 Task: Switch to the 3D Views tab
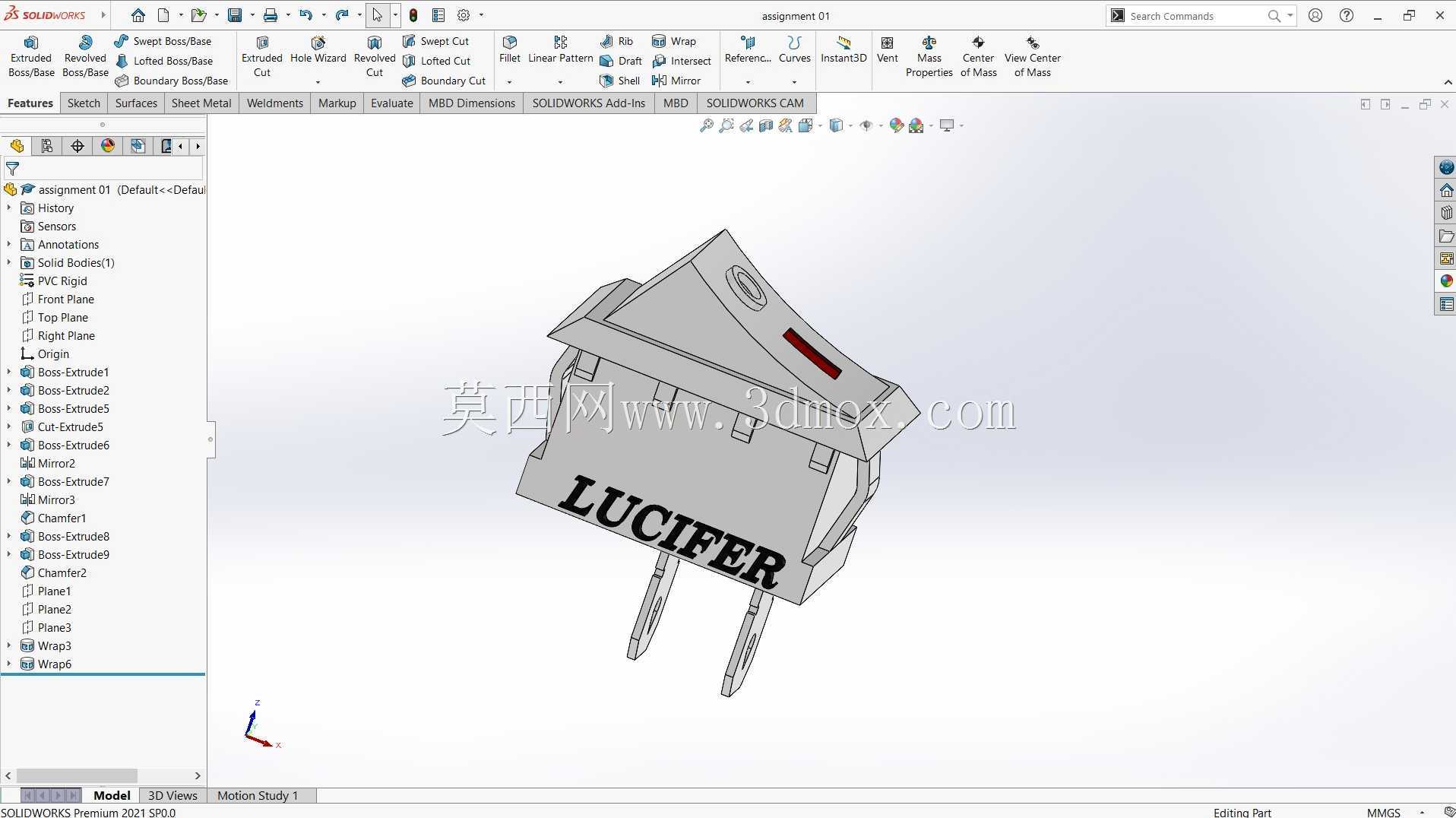click(x=173, y=795)
